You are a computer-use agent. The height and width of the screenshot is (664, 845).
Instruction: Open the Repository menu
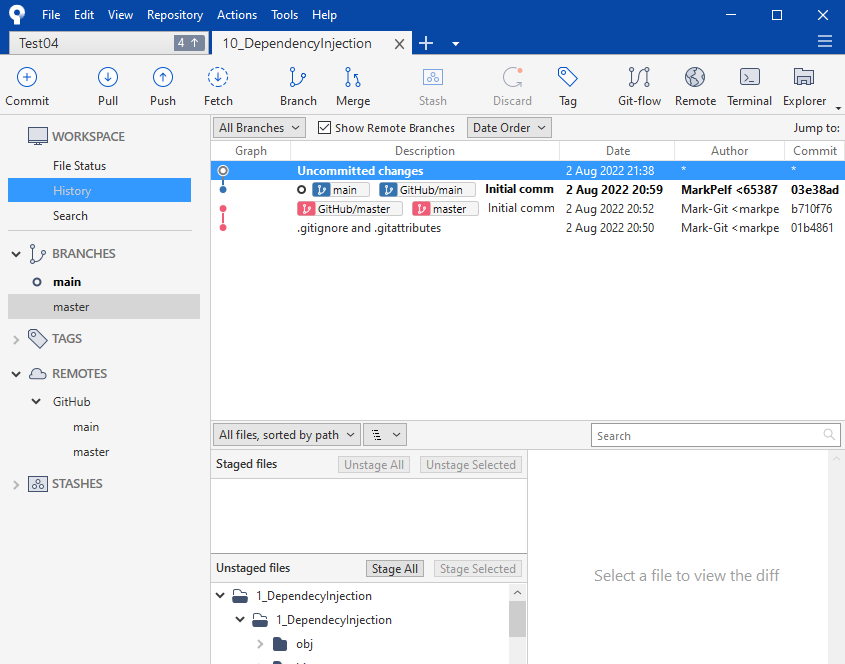pos(174,15)
